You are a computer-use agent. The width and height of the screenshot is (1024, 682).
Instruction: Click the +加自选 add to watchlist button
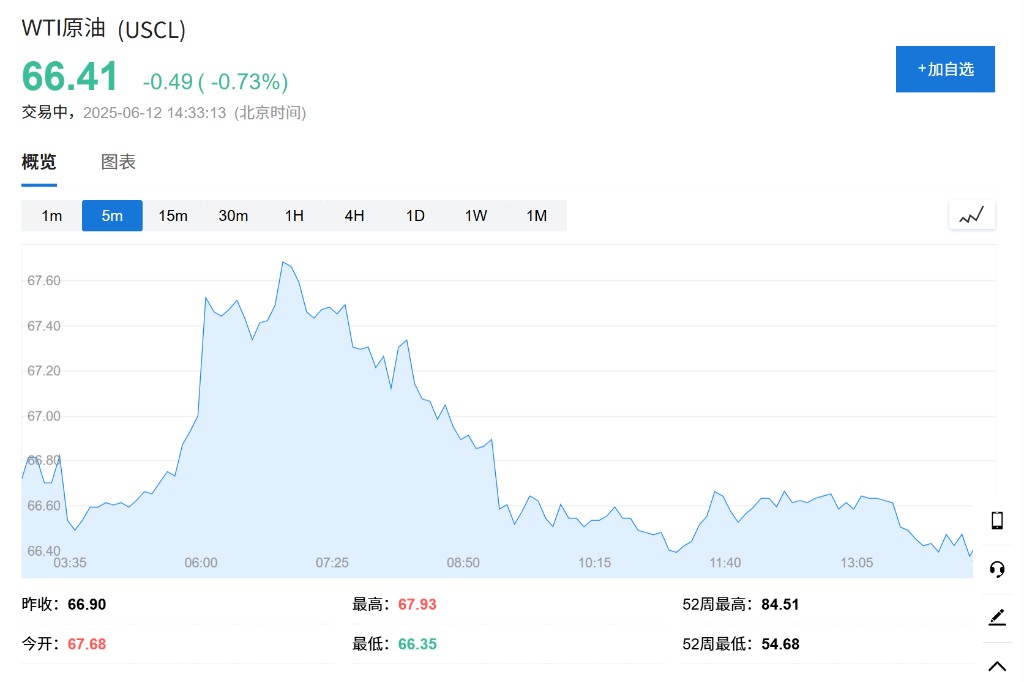[945, 69]
